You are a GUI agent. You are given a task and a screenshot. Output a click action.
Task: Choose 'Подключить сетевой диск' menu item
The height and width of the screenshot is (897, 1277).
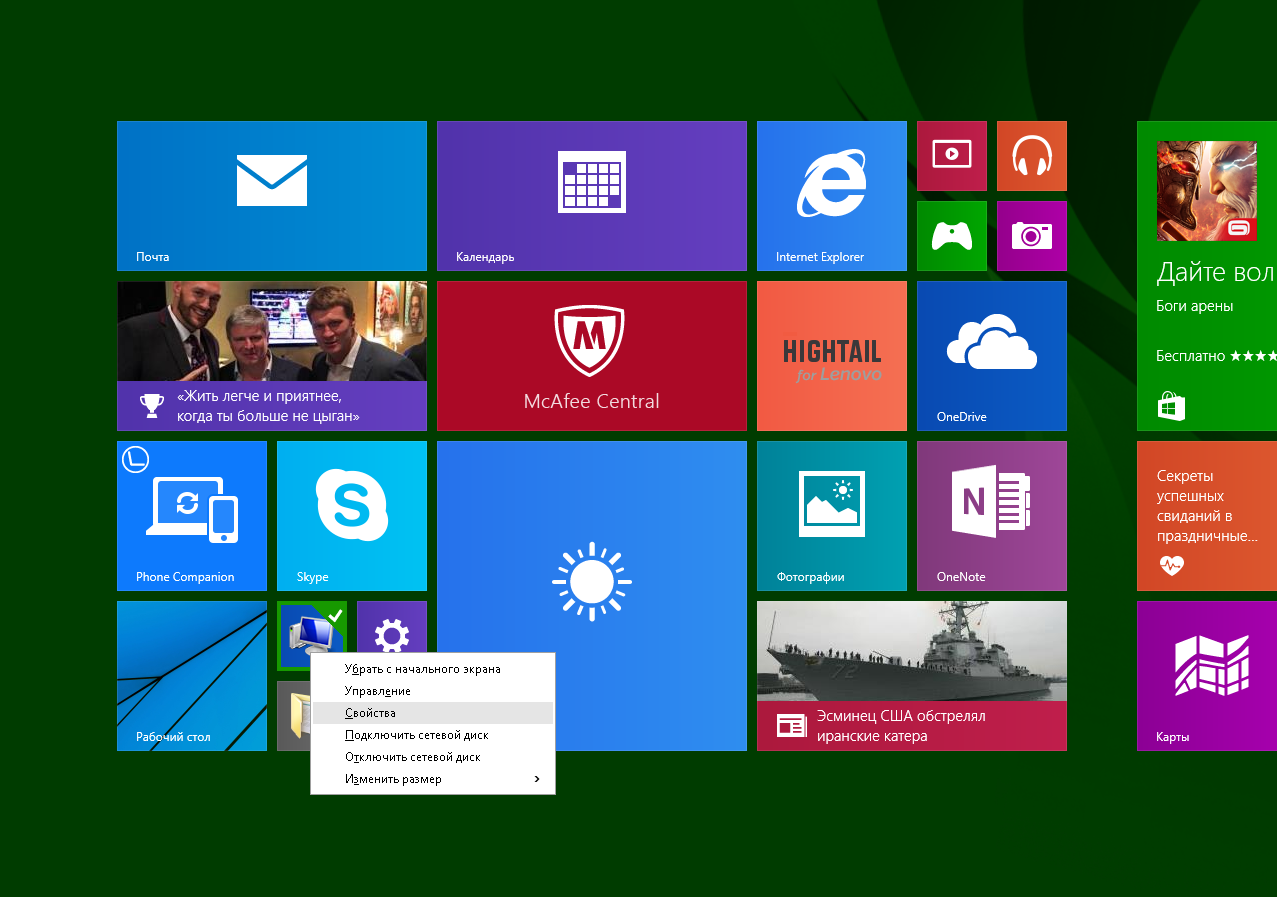coord(433,735)
